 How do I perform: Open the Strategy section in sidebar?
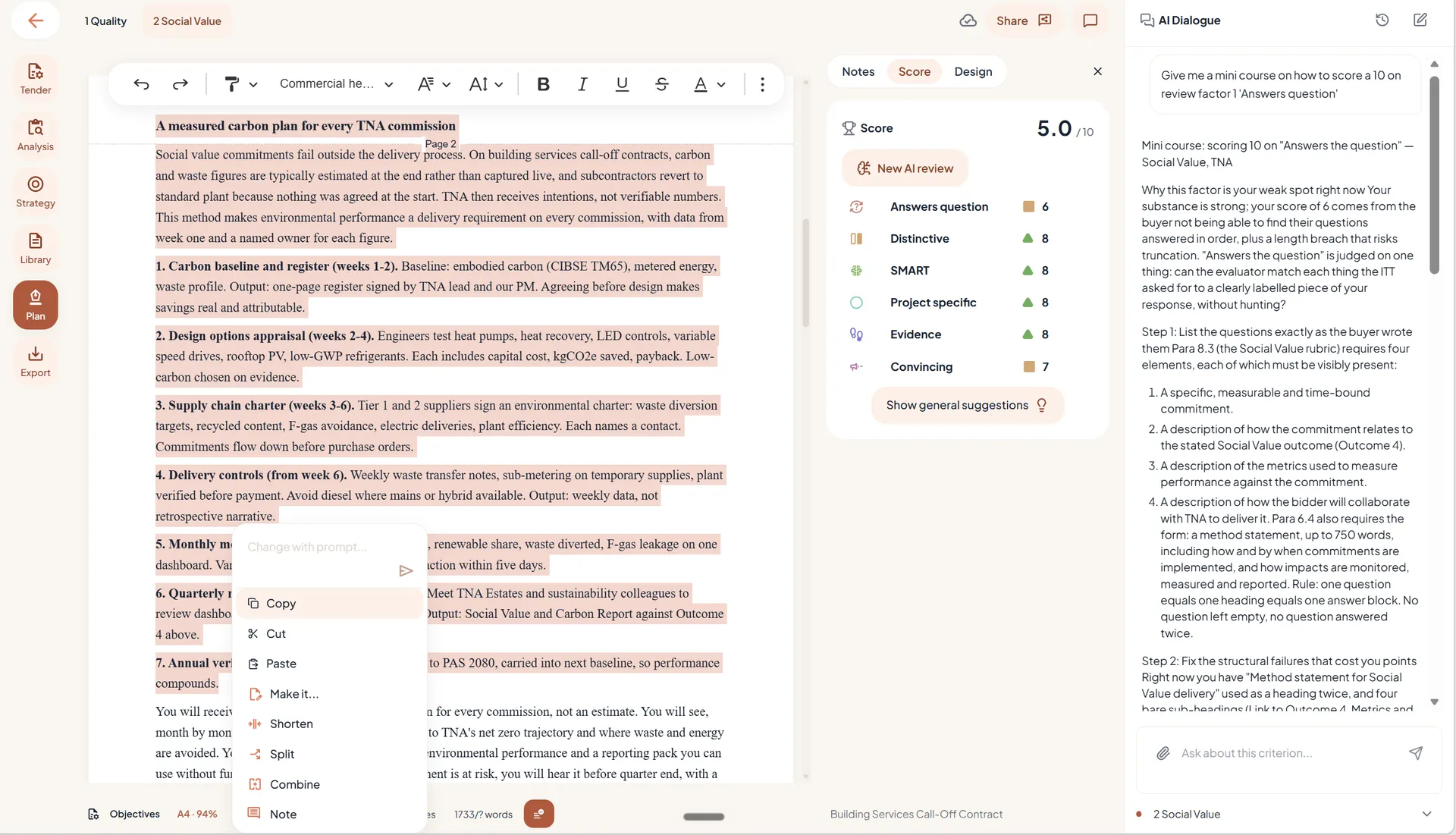(36, 192)
